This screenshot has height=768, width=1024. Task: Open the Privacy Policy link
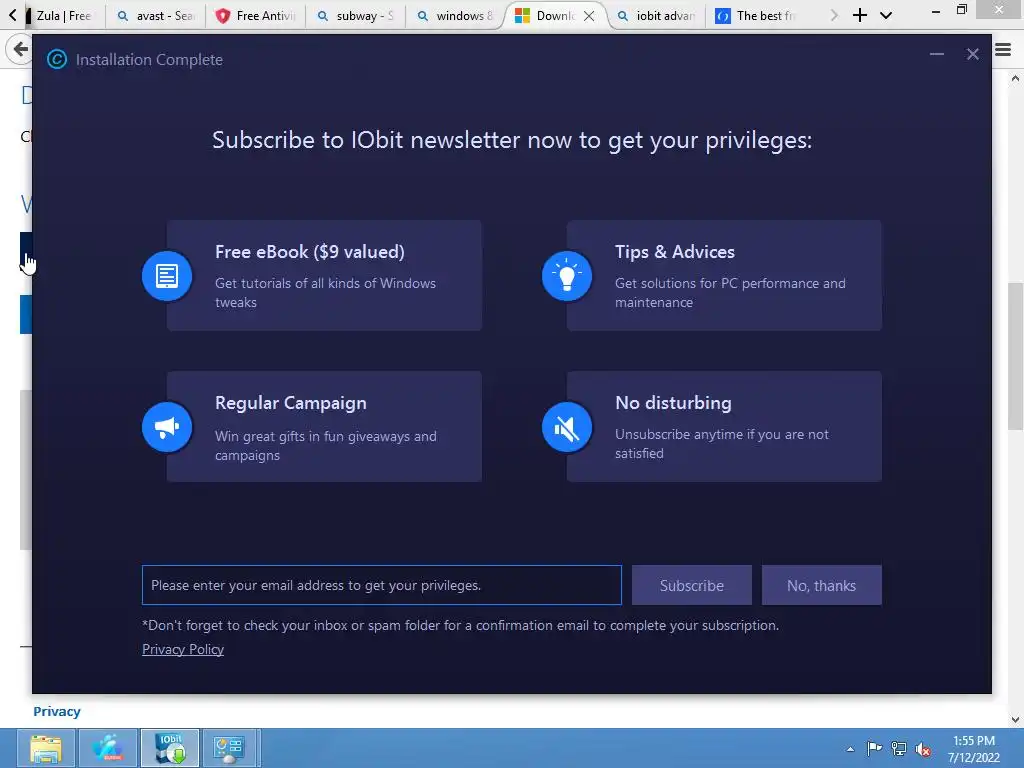pos(183,649)
